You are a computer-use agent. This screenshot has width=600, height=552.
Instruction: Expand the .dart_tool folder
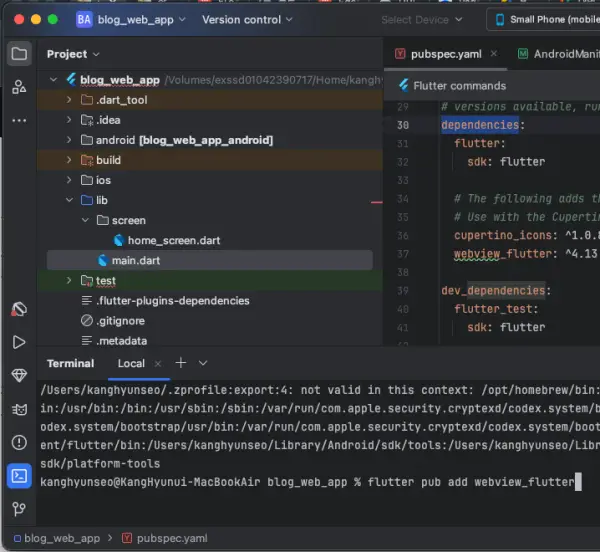(x=69, y=100)
